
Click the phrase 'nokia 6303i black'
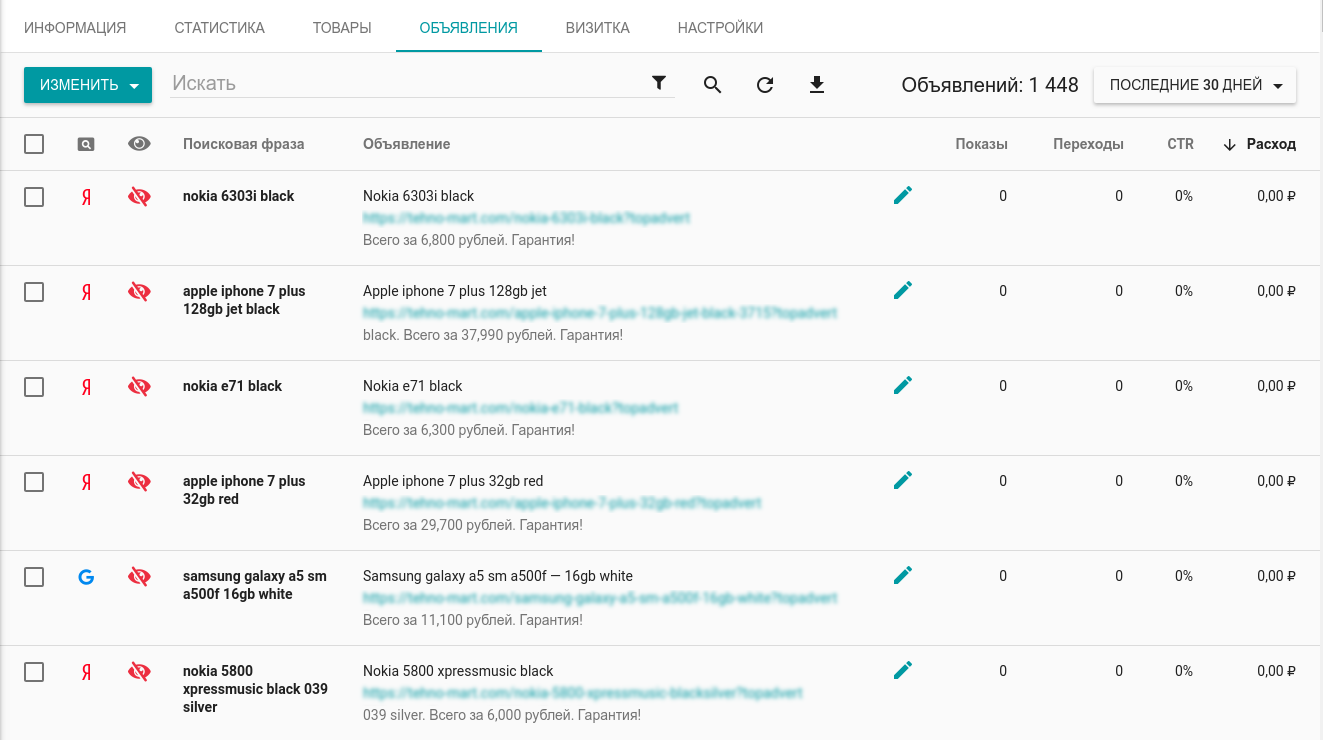point(238,196)
